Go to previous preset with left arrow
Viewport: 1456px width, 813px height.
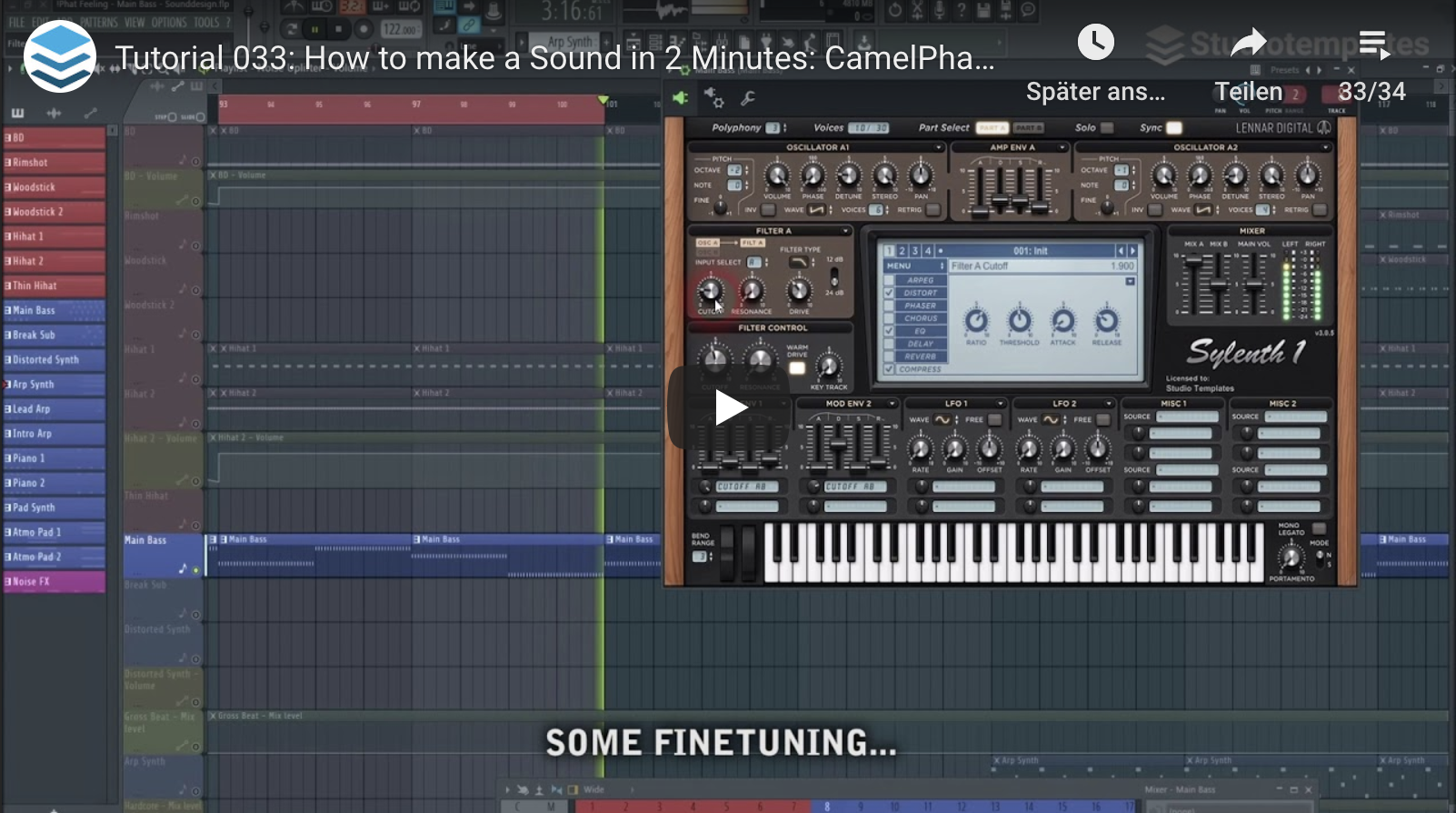pos(1121,251)
